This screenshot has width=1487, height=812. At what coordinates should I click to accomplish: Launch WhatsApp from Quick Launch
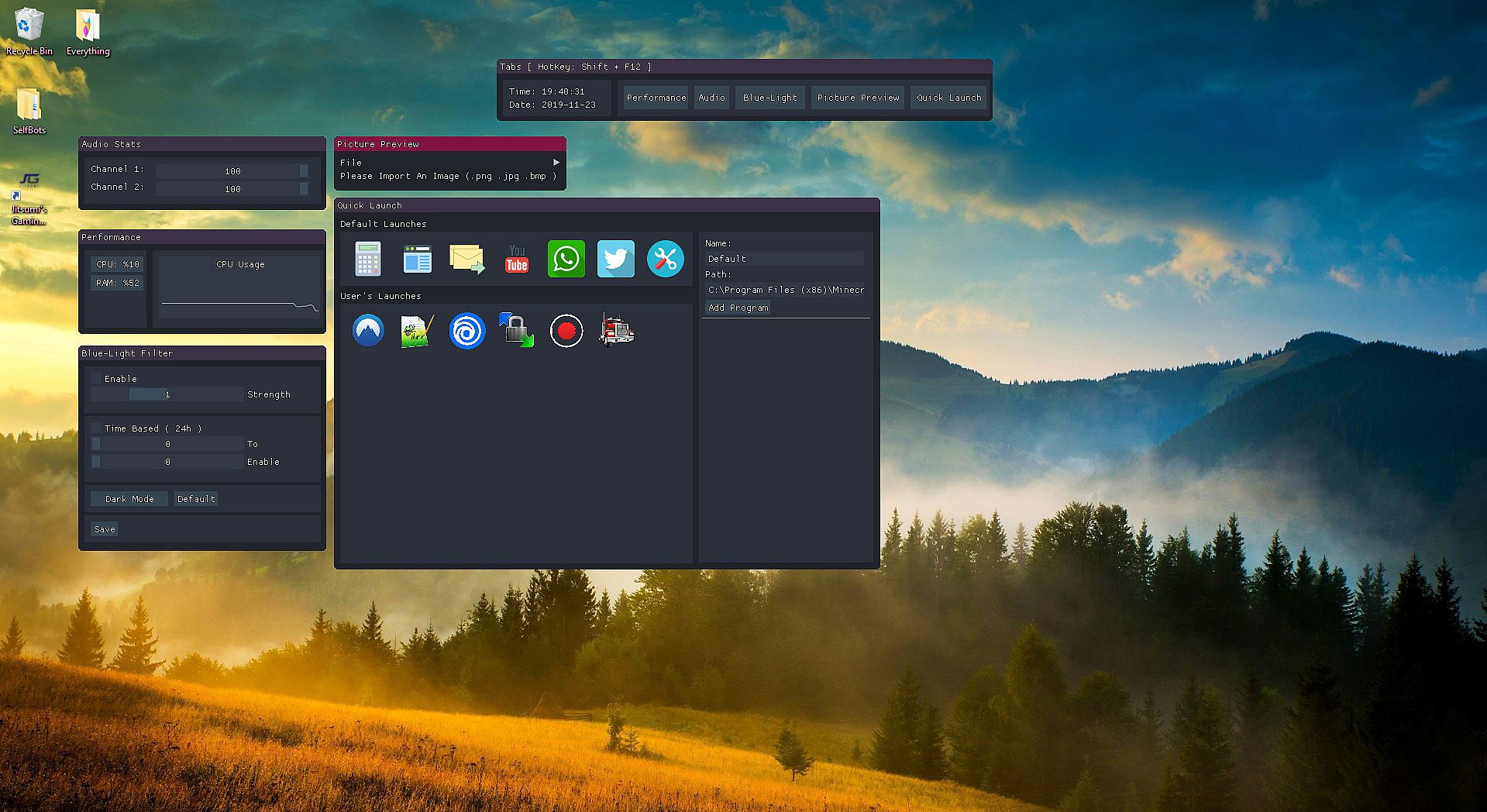click(x=566, y=259)
